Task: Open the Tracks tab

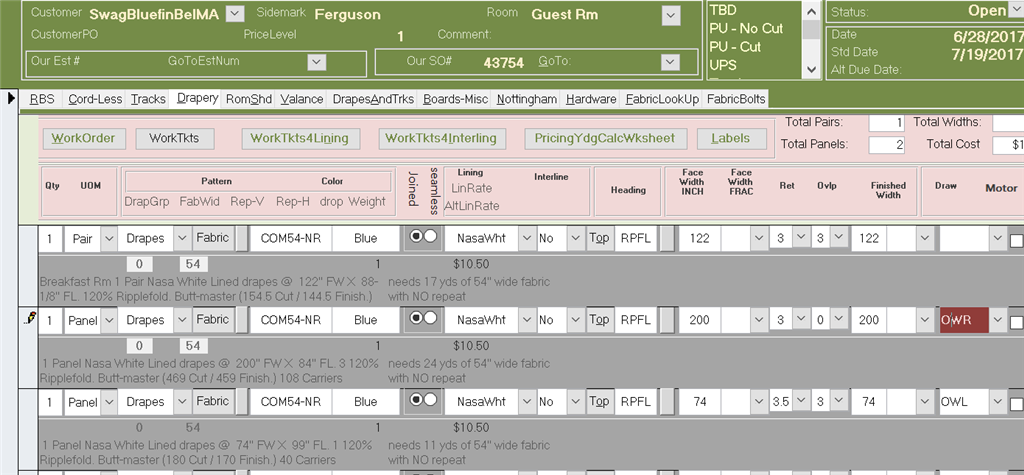Action: [x=148, y=99]
